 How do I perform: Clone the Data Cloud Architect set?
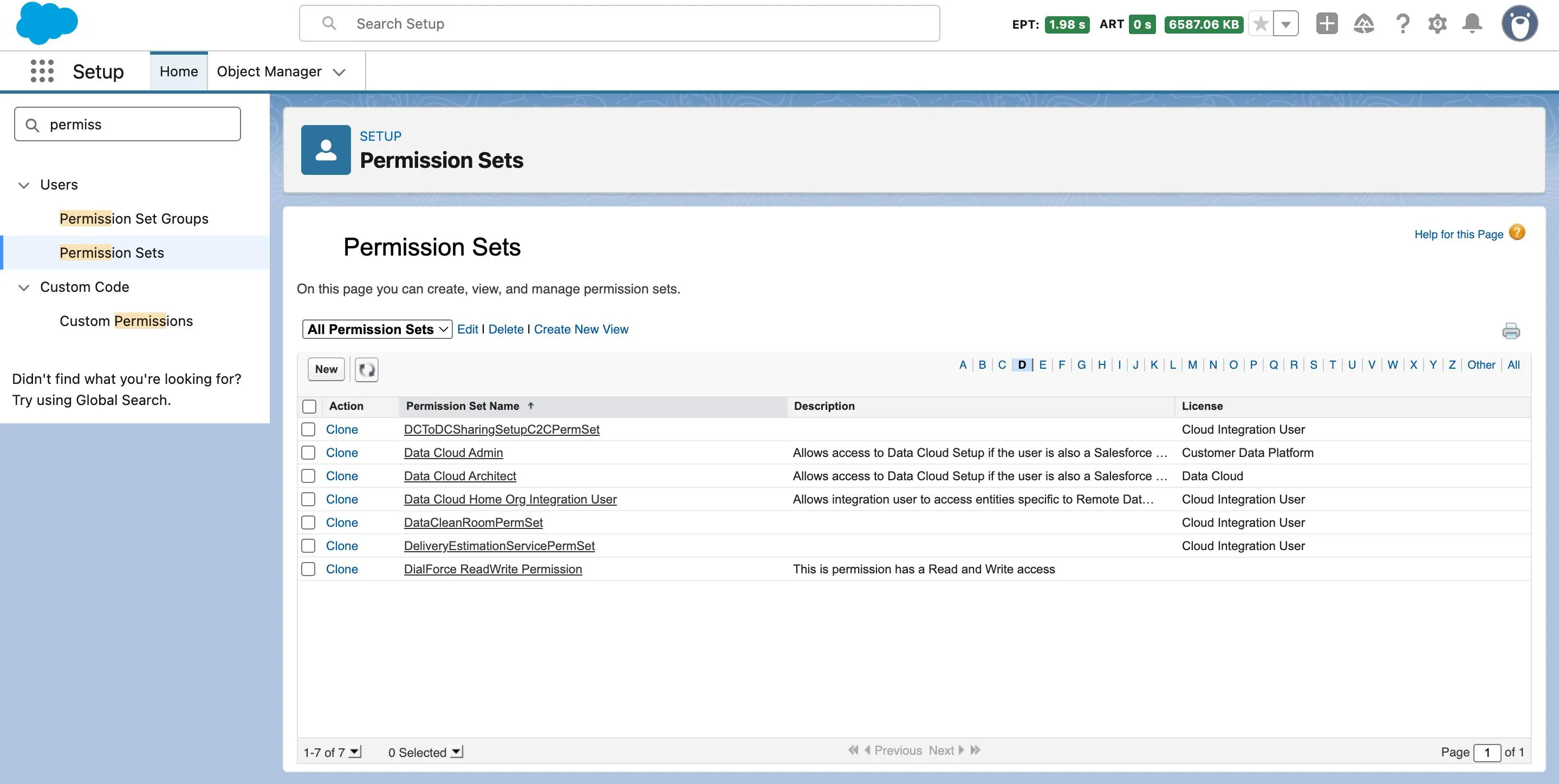tap(342, 476)
